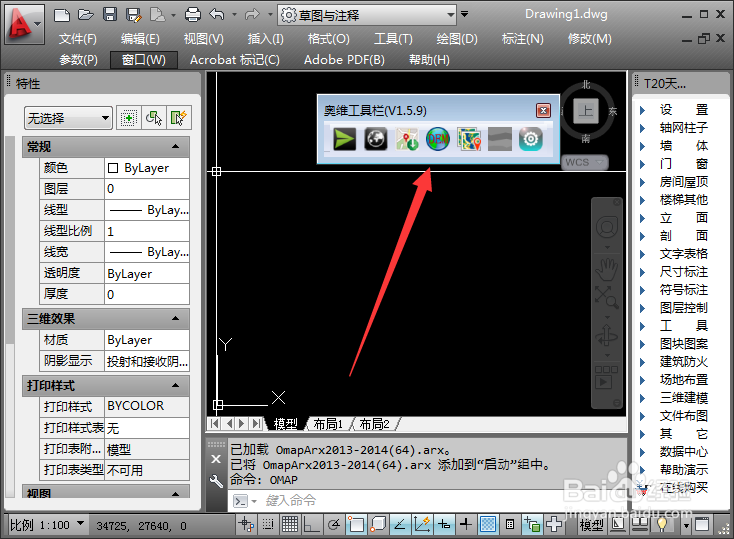Toggle Dynamic Input in status bar
Screen dimensions: 734x539
pyautogui.click(x=444, y=524)
